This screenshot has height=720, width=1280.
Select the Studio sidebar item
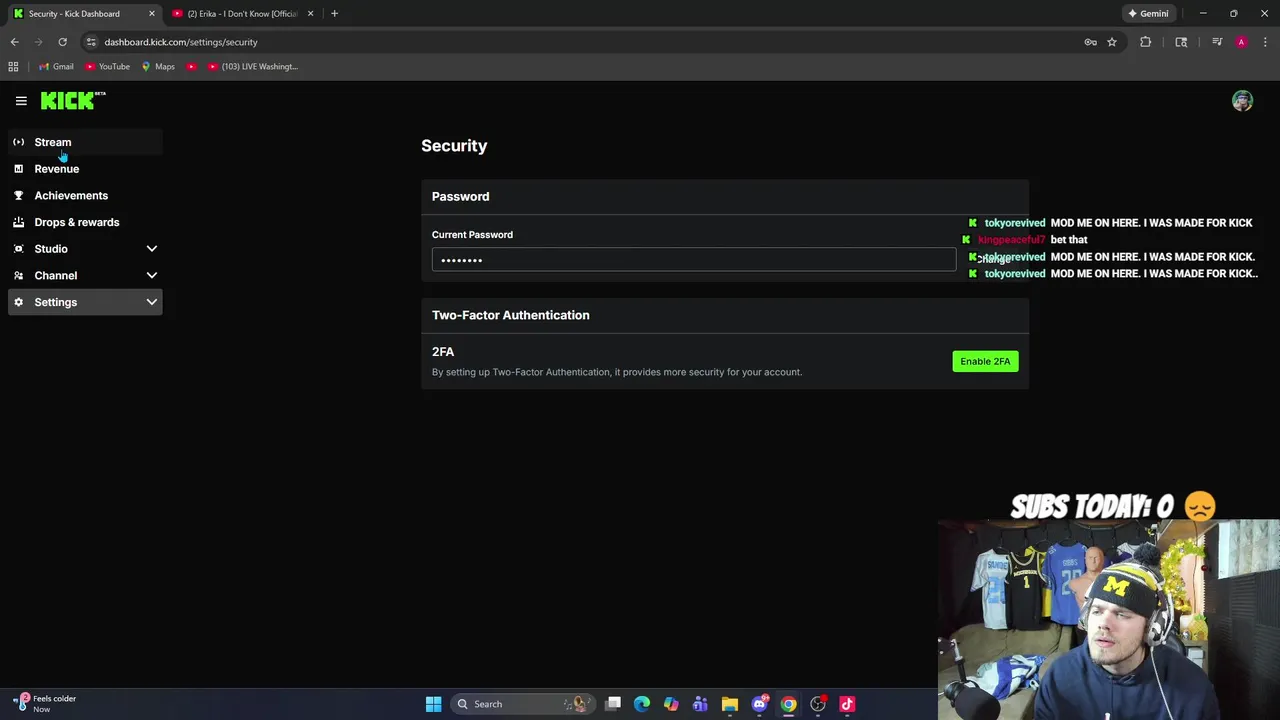(x=85, y=249)
